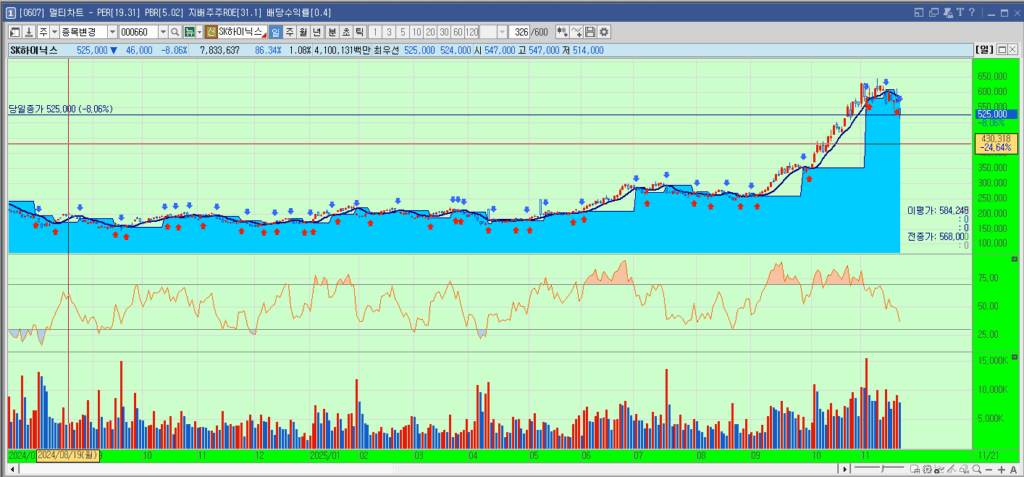Select the 일 daily period toggle
Image resolution: width=1024 pixels, height=477 pixels.
[x=275, y=32]
